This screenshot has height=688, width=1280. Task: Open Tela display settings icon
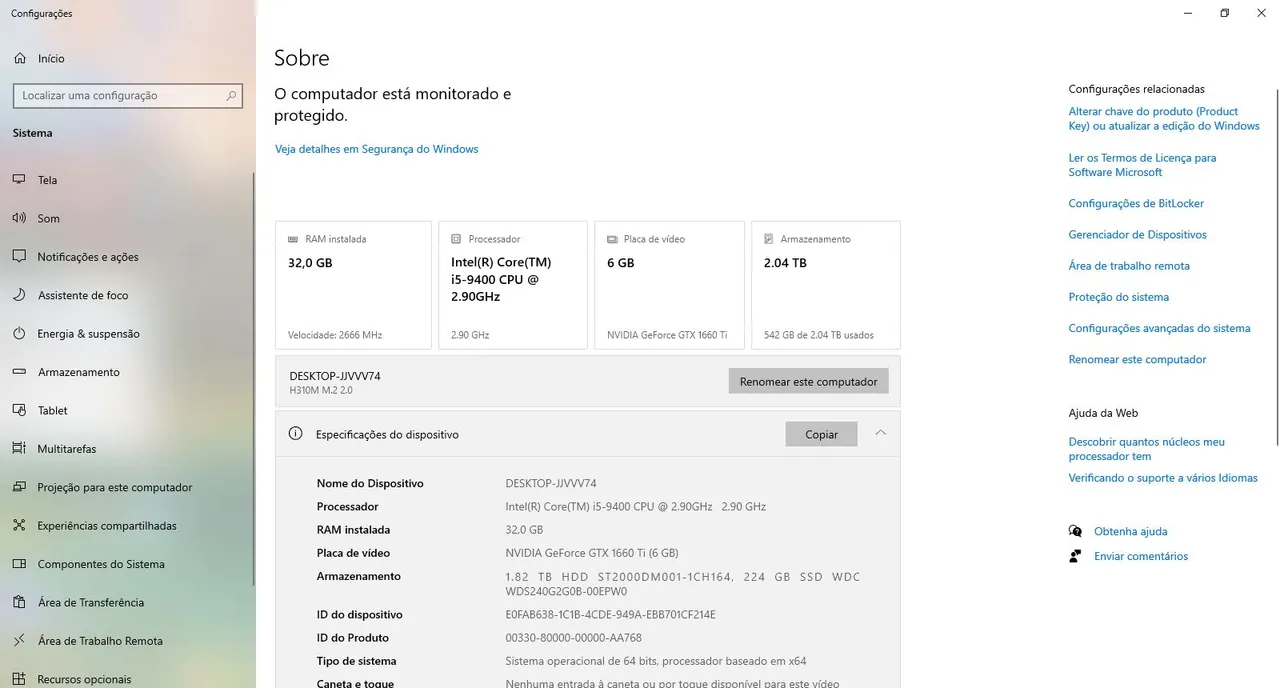coord(19,180)
